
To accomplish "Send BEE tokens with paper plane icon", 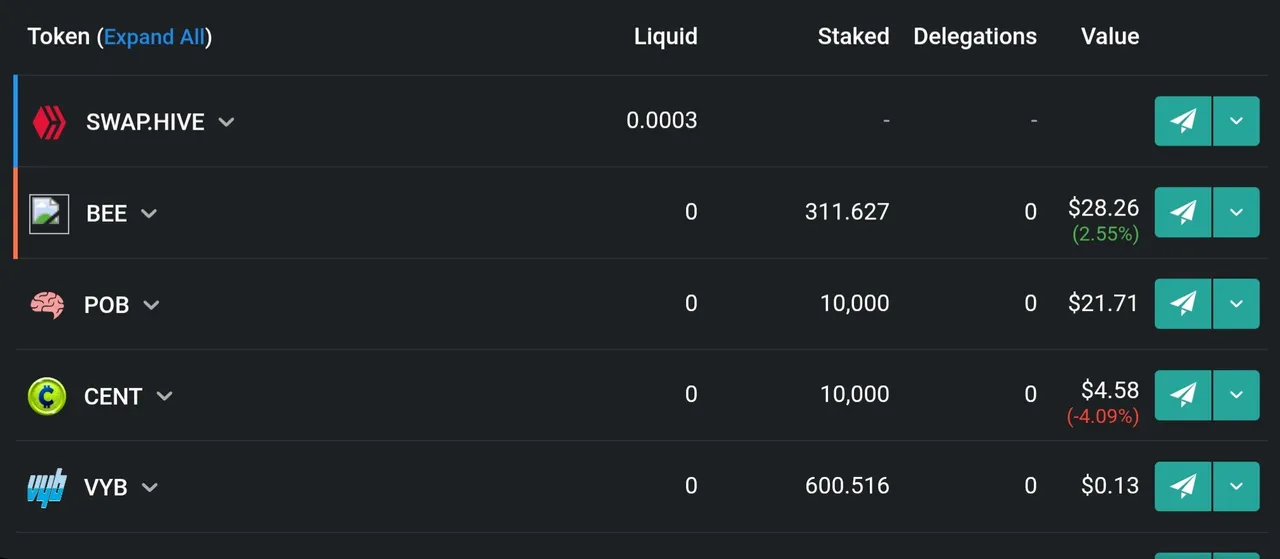I will coord(1183,212).
